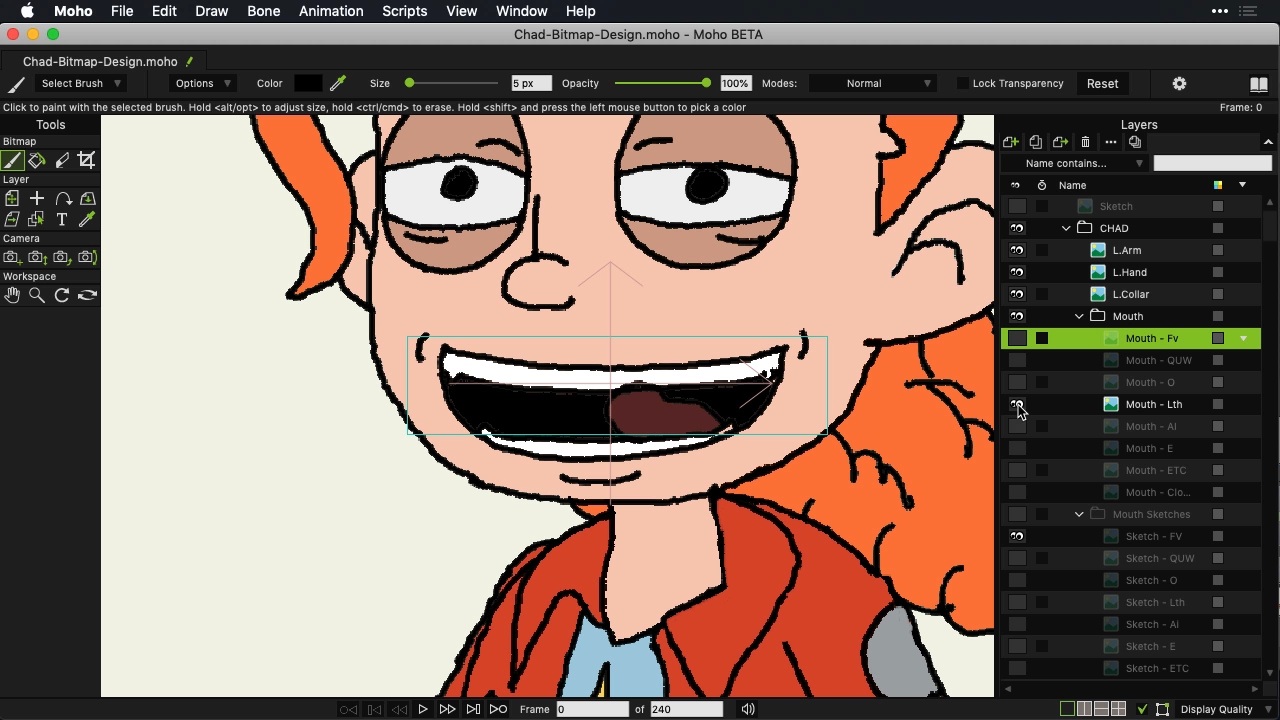The width and height of the screenshot is (1280, 720).
Task: Open the Animation menu
Action: tap(331, 11)
